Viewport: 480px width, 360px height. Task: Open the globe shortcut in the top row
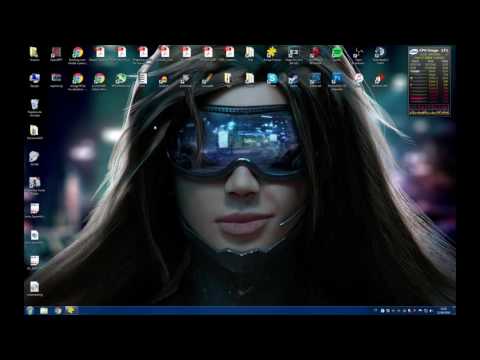[x=380, y=55]
